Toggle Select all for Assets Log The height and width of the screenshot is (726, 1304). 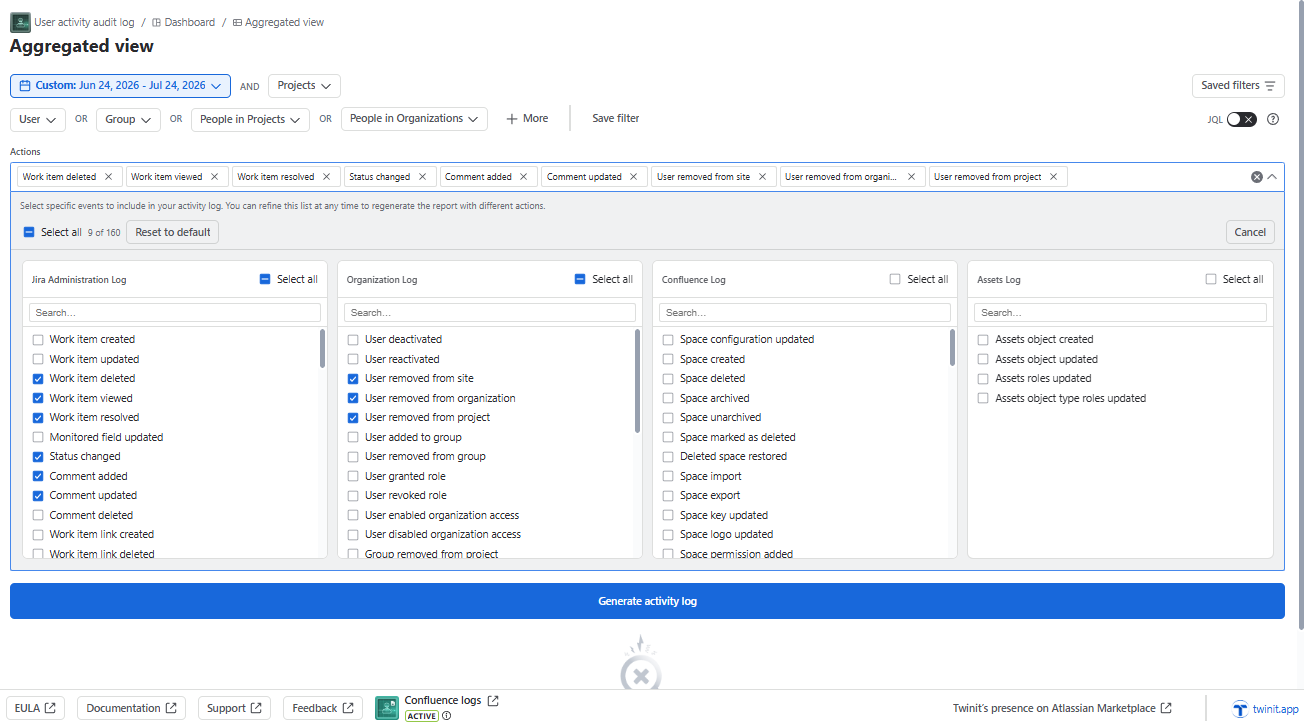[1211, 280]
